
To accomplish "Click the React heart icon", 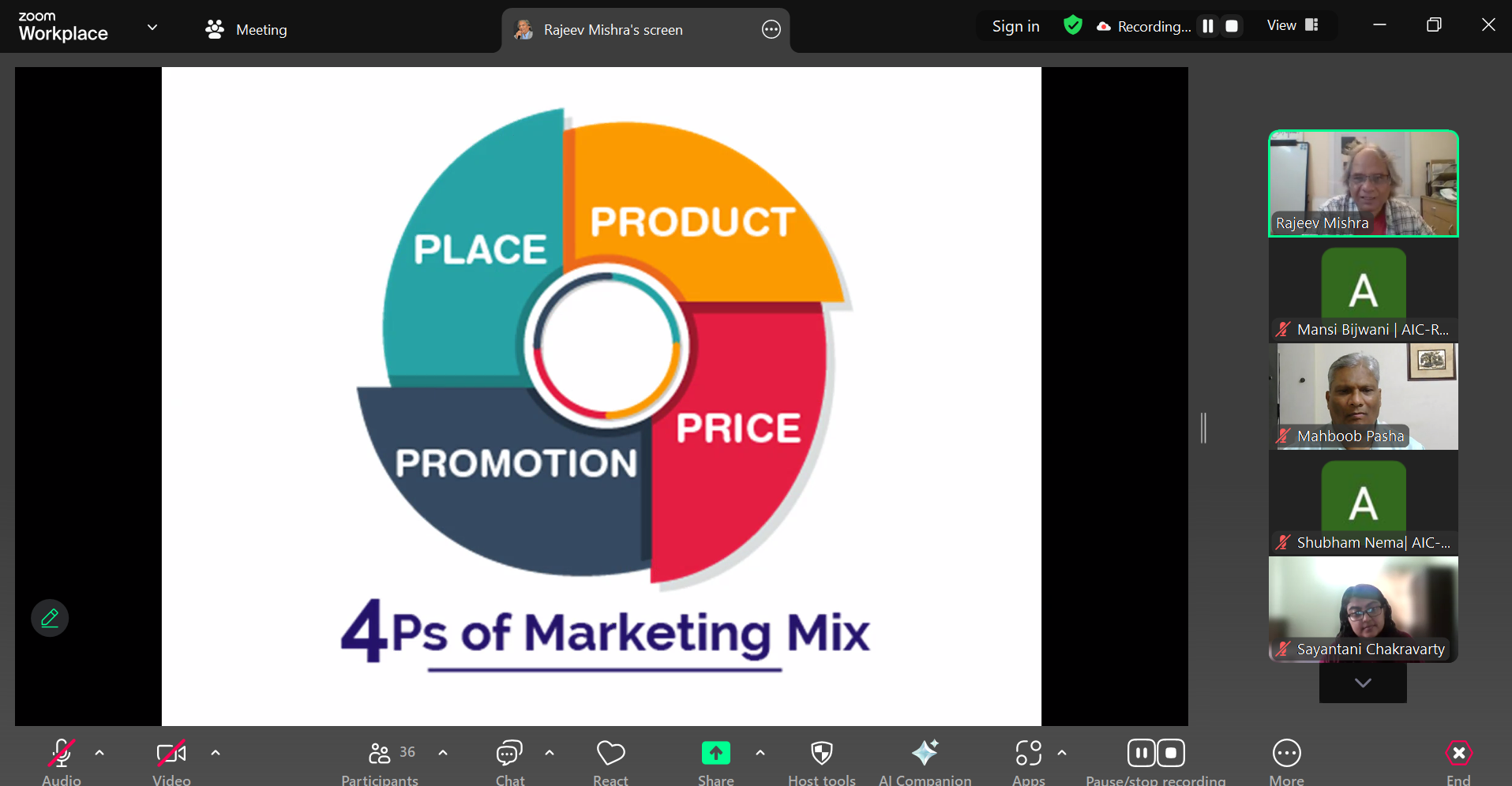I will click(610, 754).
